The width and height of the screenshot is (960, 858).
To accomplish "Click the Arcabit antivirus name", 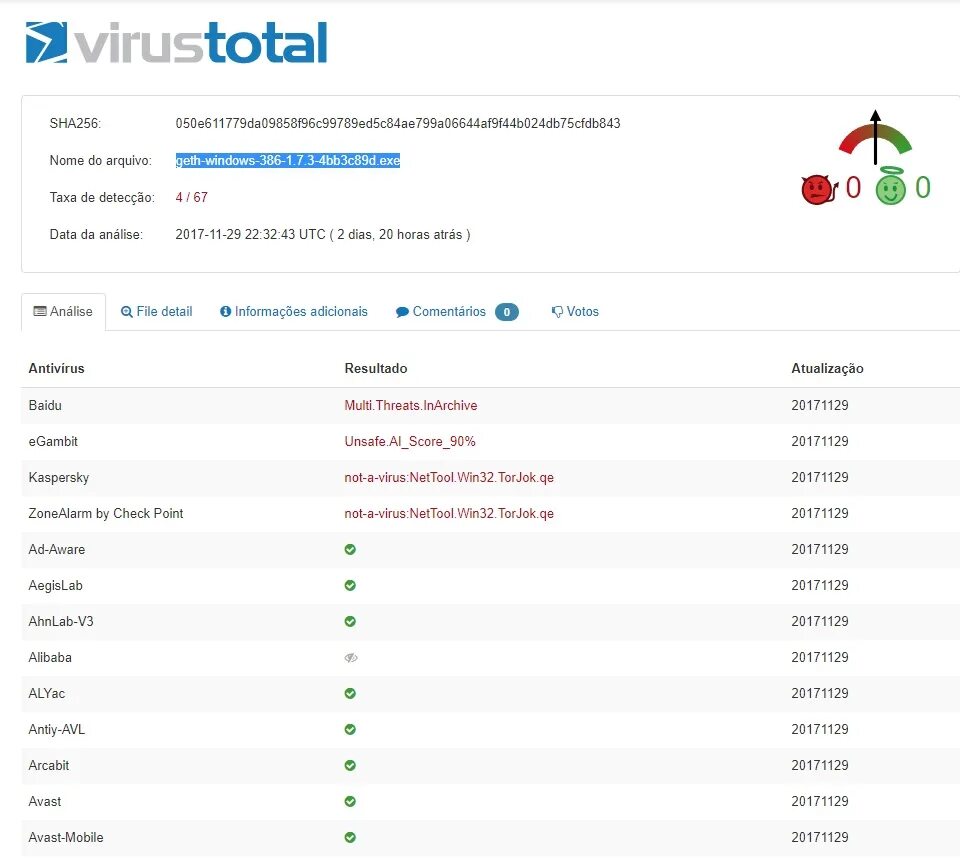I will pyautogui.click(x=48, y=766).
